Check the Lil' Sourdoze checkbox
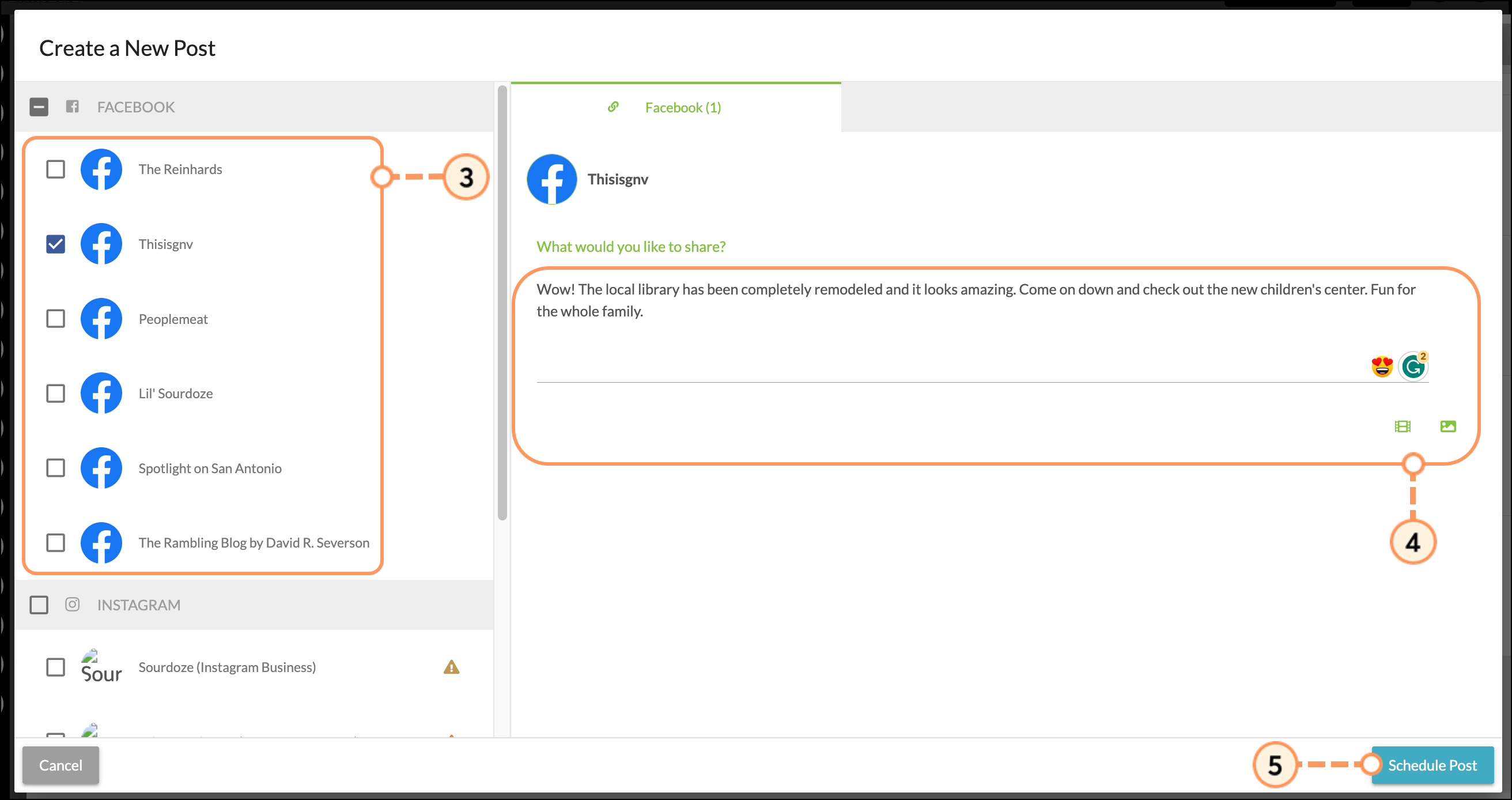Image resolution: width=1512 pixels, height=800 pixels. pyautogui.click(x=56, y=393)
